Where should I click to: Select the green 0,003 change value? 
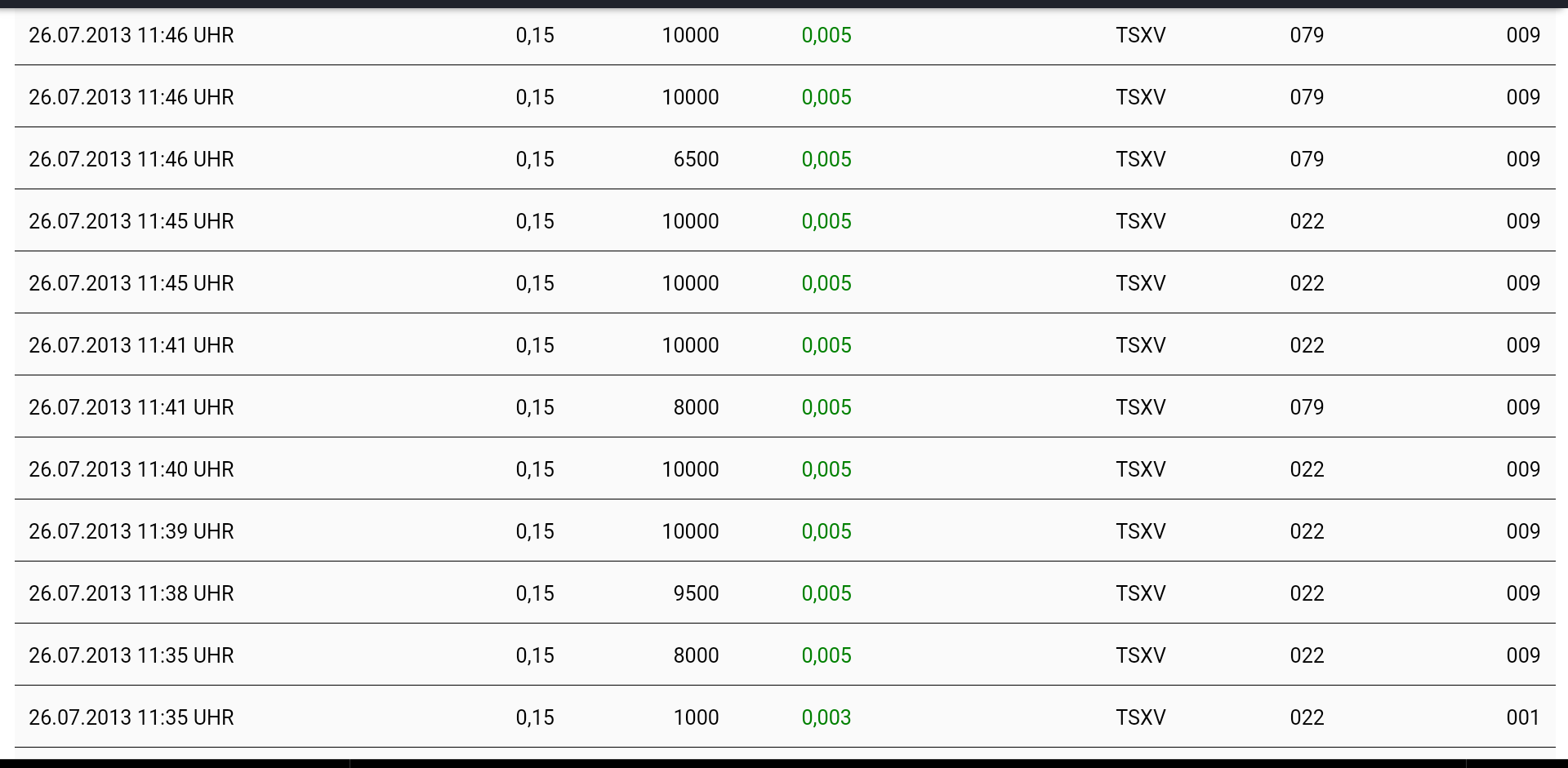pyautogui.click(x=826, y=717)
